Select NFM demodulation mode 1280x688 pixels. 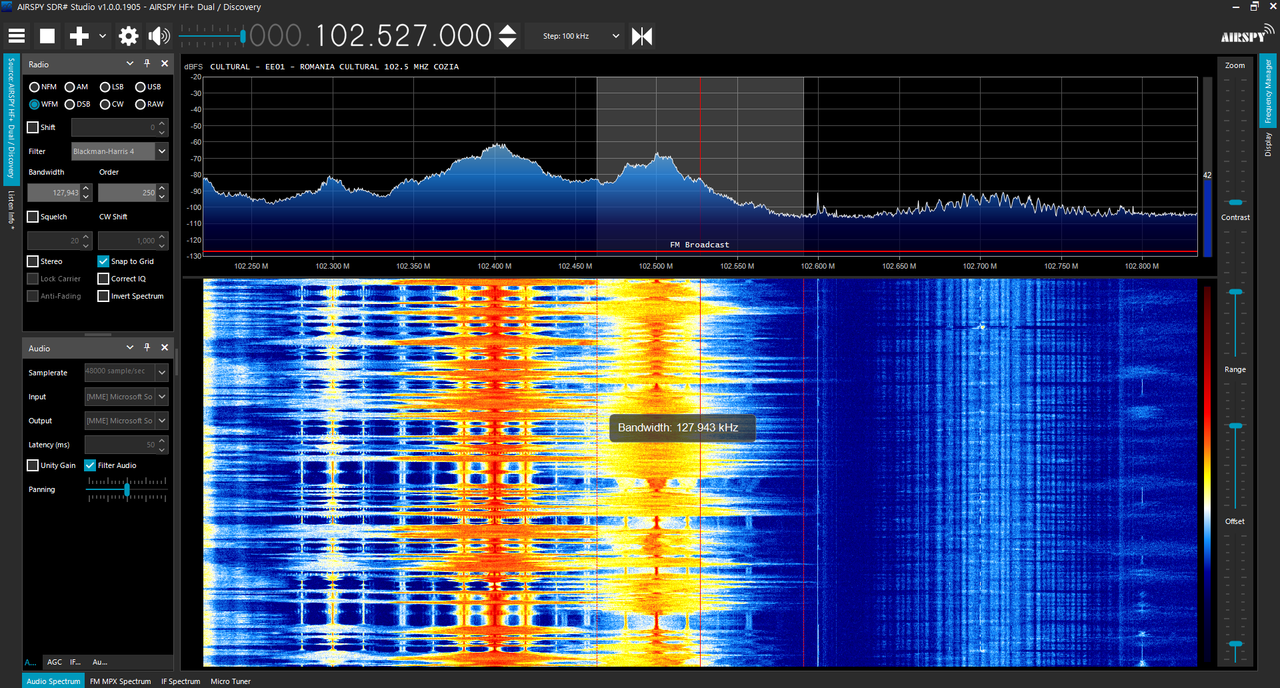[42, 87]
